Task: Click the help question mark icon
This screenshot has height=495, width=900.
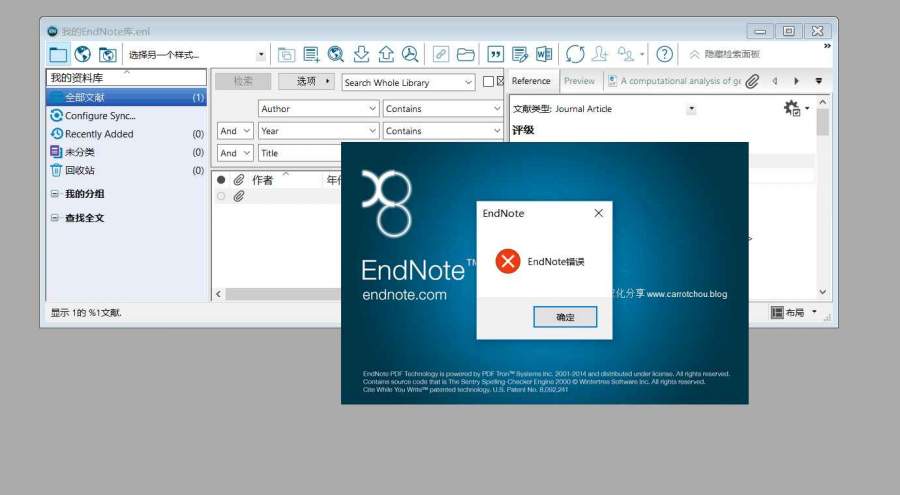Action: tap(665, 55)
